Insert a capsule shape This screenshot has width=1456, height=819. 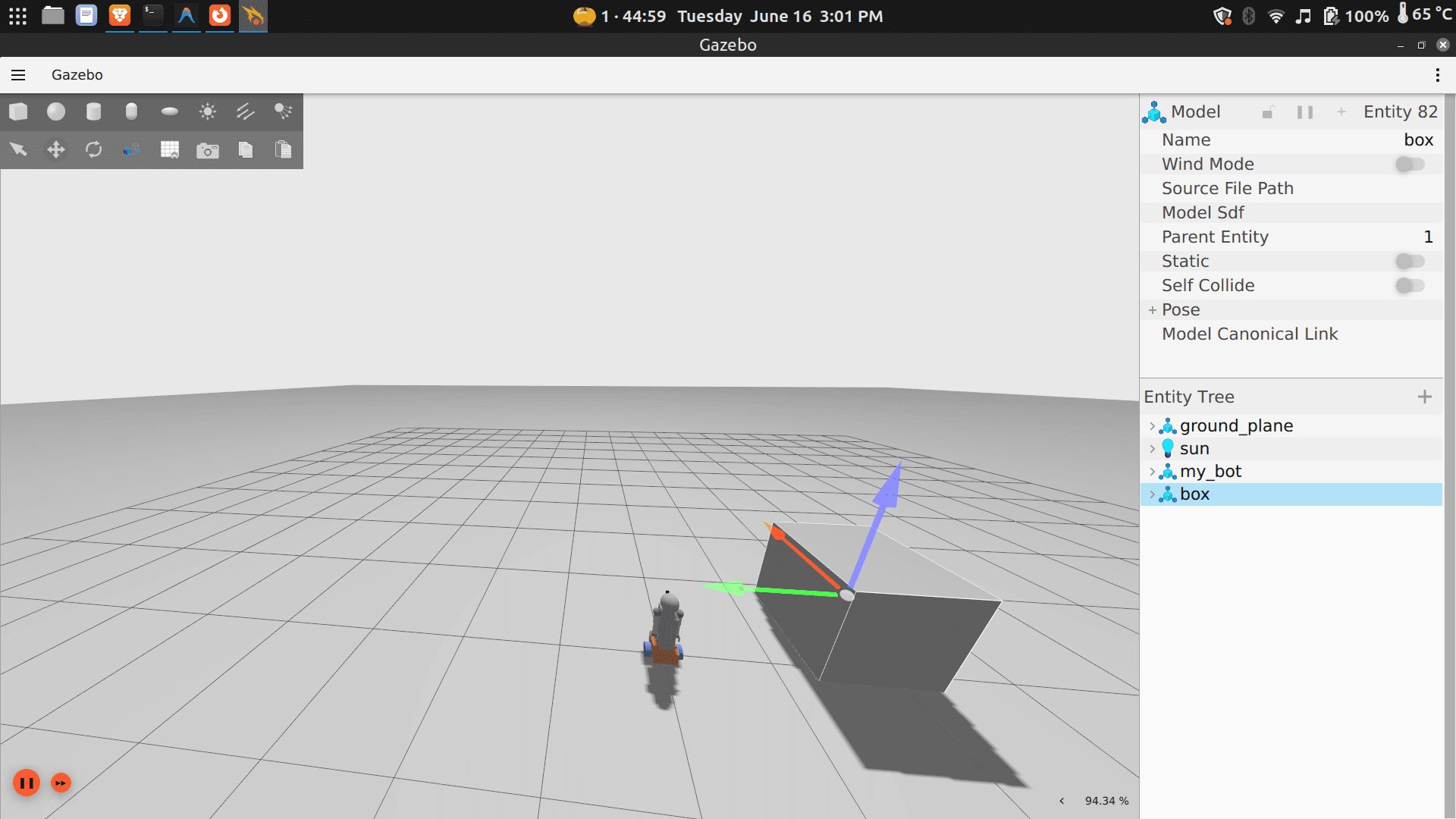[x=131, y=112]
